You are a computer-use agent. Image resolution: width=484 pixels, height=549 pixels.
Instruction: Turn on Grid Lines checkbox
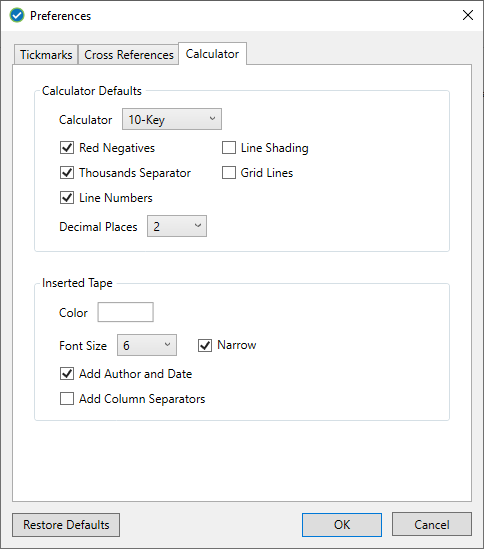(229, 173)
